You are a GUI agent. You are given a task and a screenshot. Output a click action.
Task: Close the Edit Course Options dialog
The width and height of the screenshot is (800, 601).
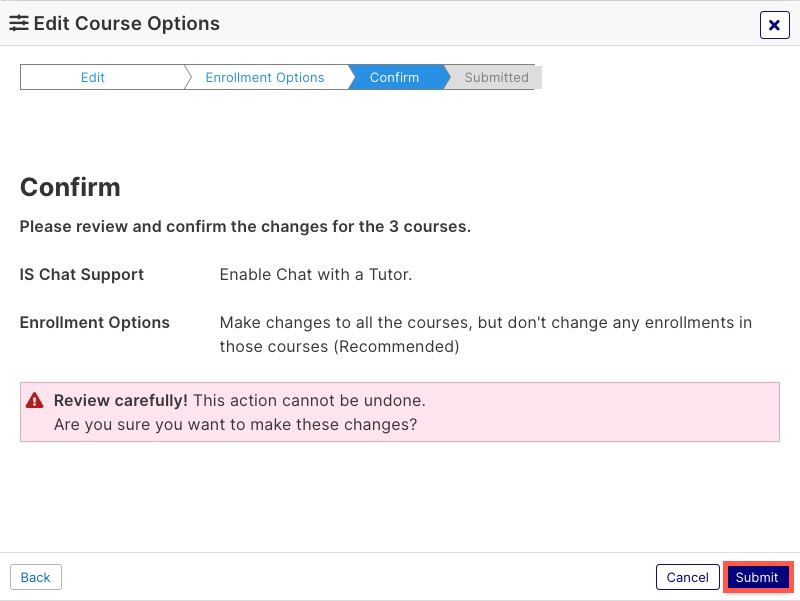[x=774, y=25]
